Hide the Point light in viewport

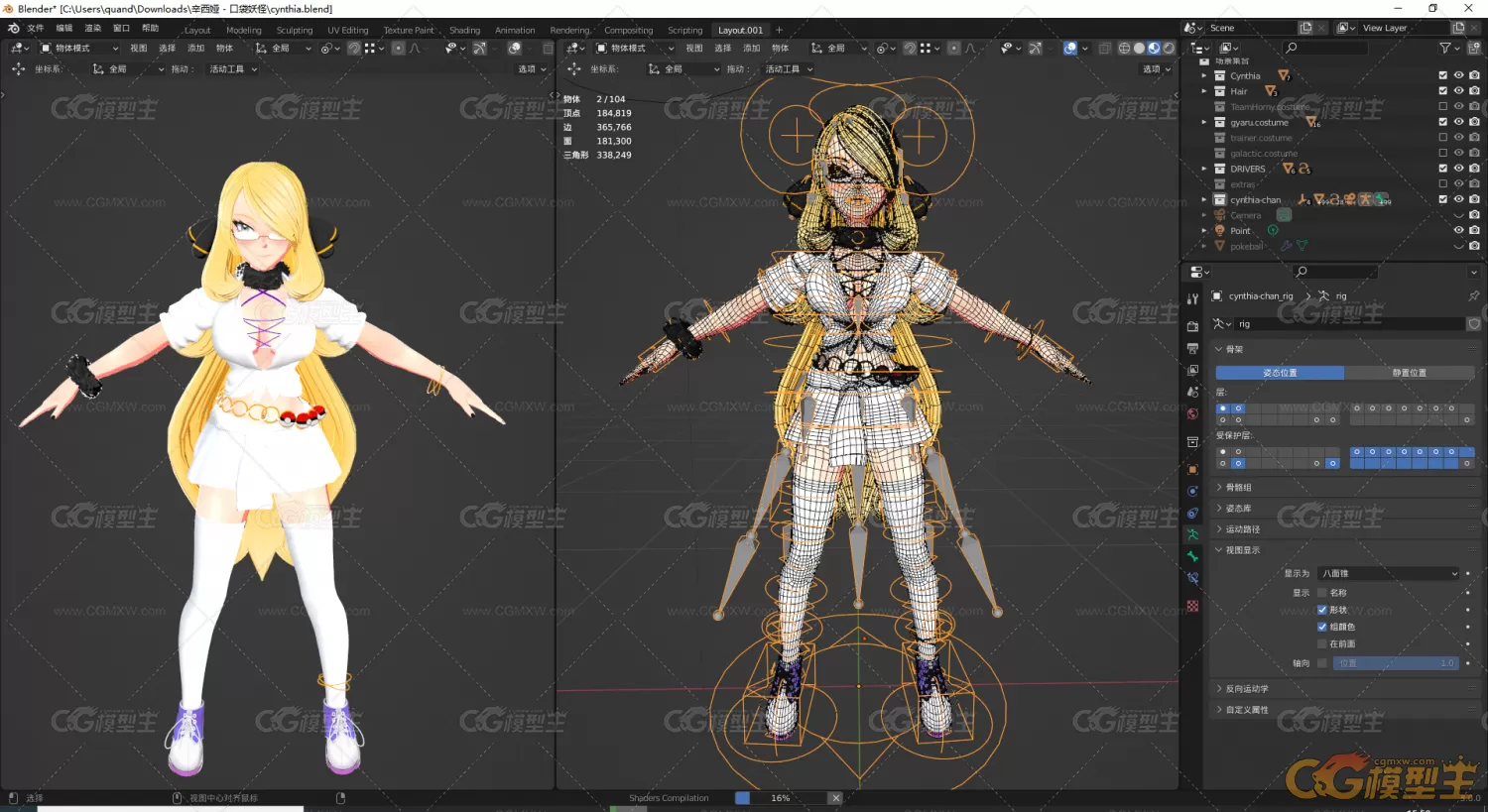(1458, 230)
